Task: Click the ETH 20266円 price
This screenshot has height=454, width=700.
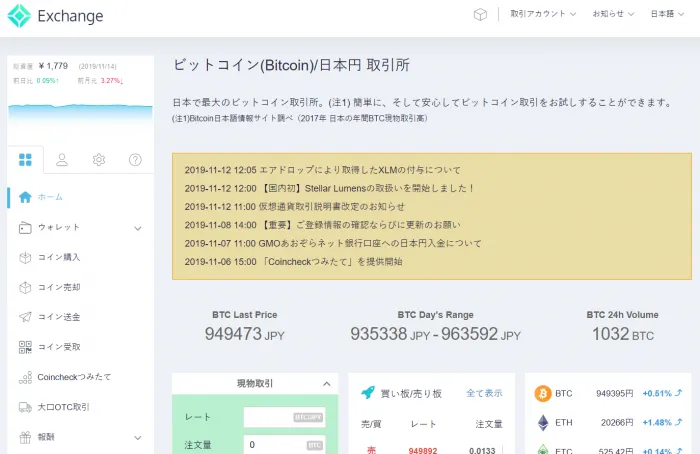Action: (x=617, y=422)
